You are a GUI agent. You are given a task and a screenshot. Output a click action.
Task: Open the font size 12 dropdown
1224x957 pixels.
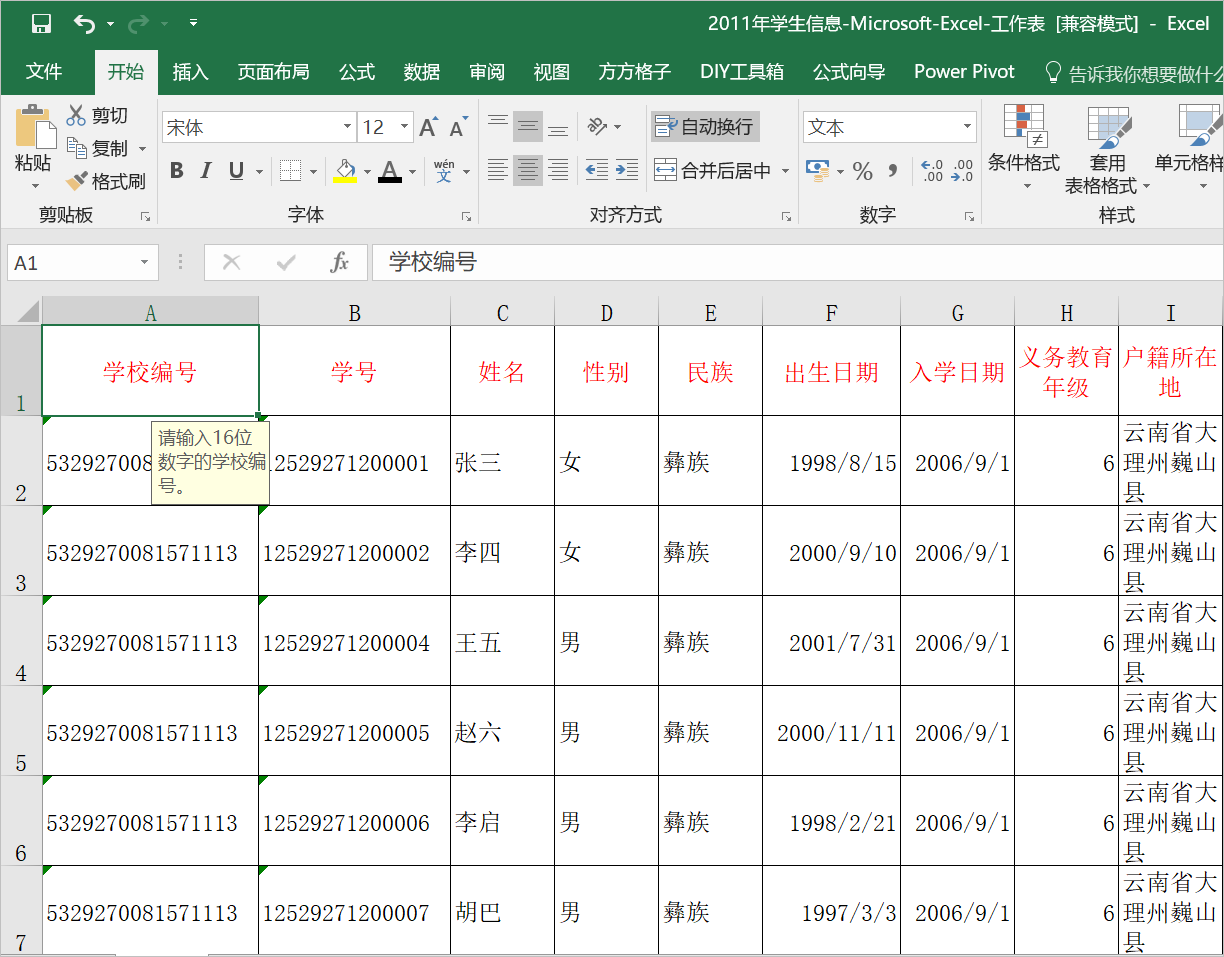click(x=404, y=127)
